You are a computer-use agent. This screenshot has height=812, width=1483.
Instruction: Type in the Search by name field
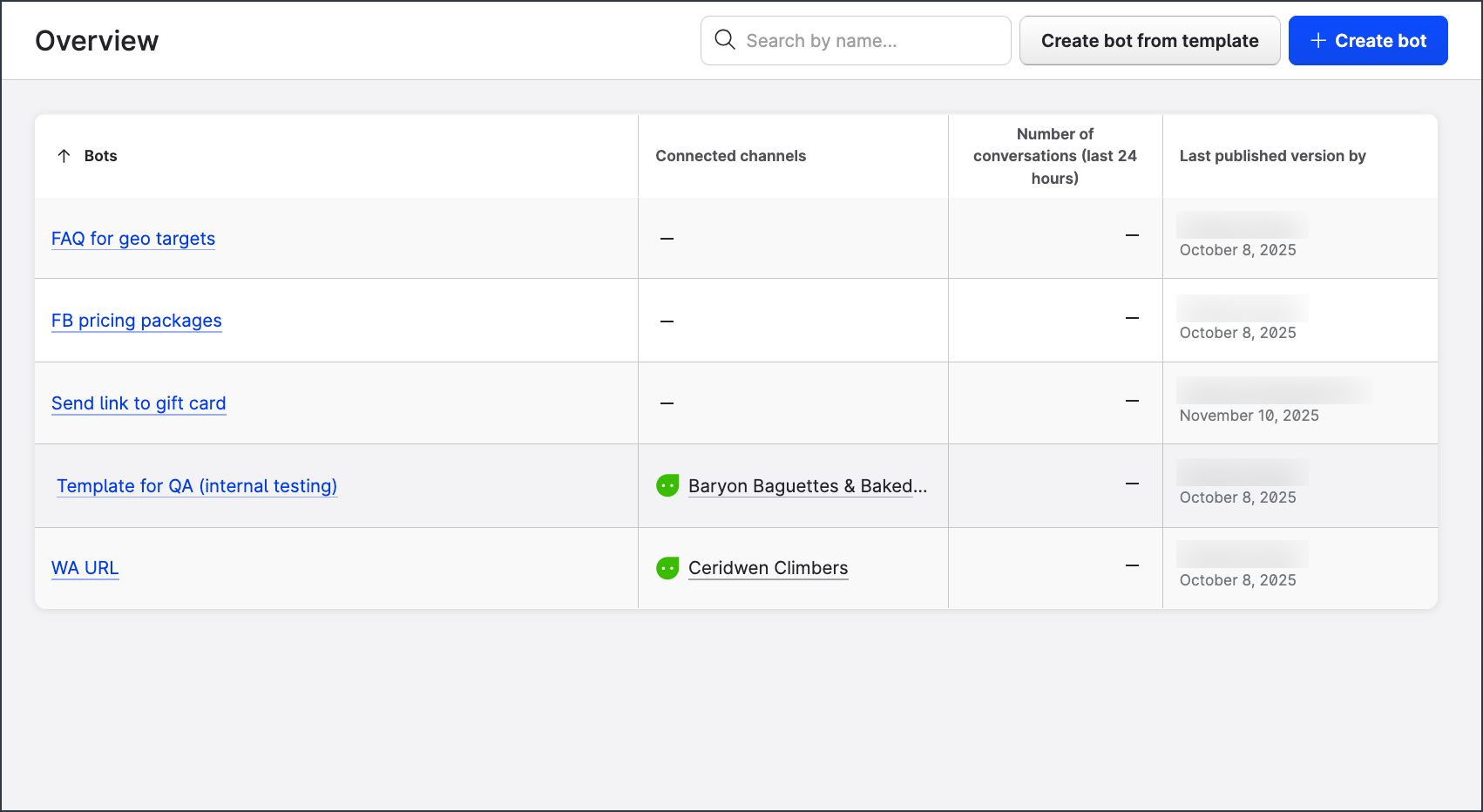[871, 41]
